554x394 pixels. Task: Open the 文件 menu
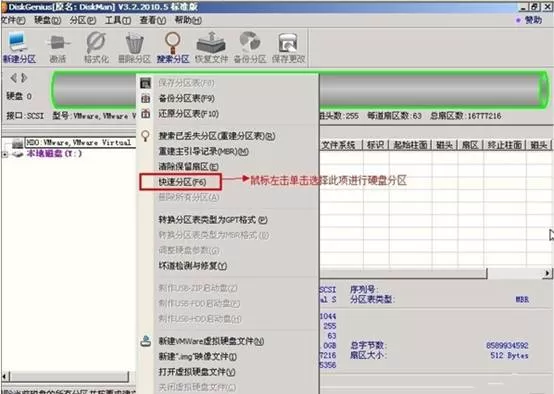[13, 20]
